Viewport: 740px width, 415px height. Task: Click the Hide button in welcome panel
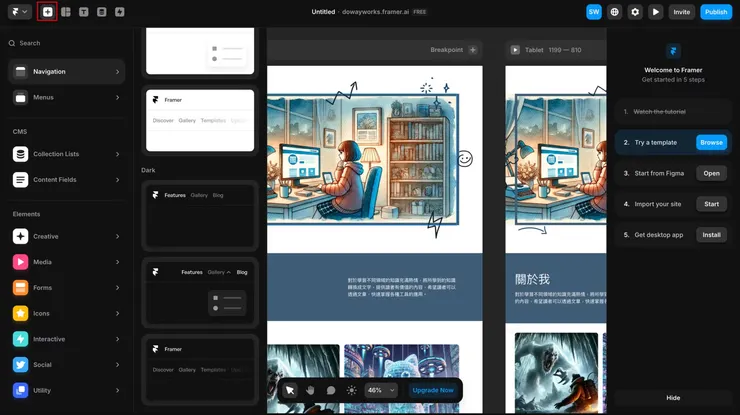[673, 398]
